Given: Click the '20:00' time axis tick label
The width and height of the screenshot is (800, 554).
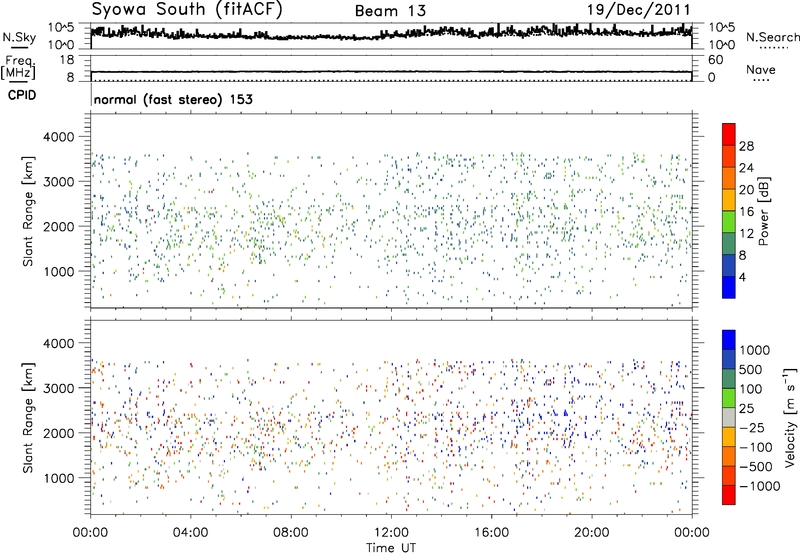Looking at the screenshot, I should [x=592, y=533].
